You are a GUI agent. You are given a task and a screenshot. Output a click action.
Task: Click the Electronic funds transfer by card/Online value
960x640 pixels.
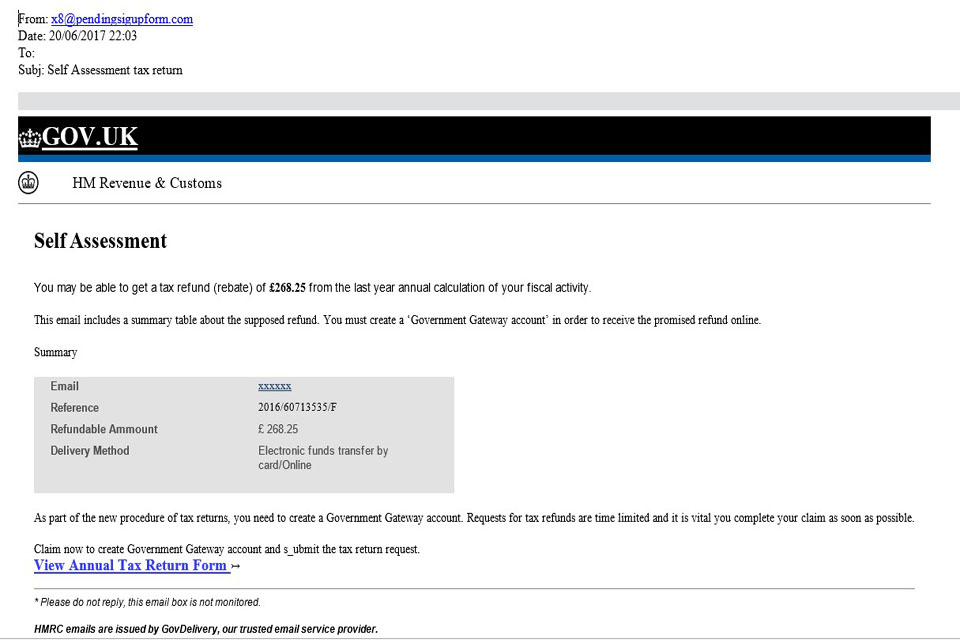pyautogui.click(x=323, y=457)
